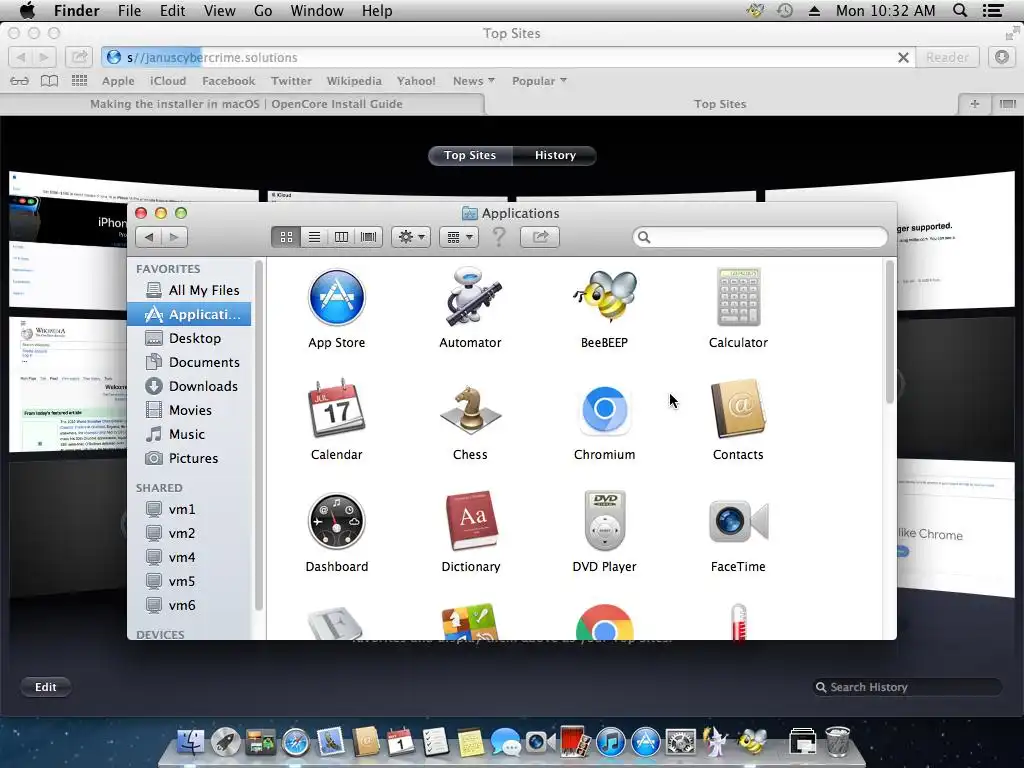Open Notes yellow pad in the Dock
The height and width of the screenshot is (768, 1024).
[x=470, y=743]
